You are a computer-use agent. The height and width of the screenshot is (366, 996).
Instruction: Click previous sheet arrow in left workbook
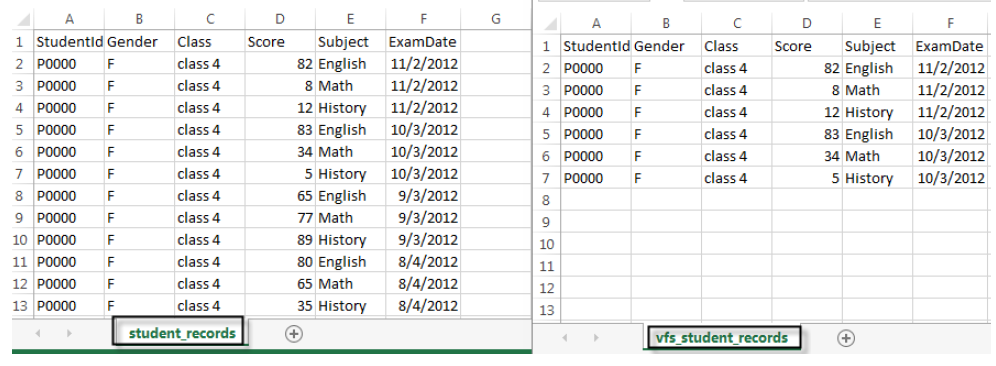point(37,334)
